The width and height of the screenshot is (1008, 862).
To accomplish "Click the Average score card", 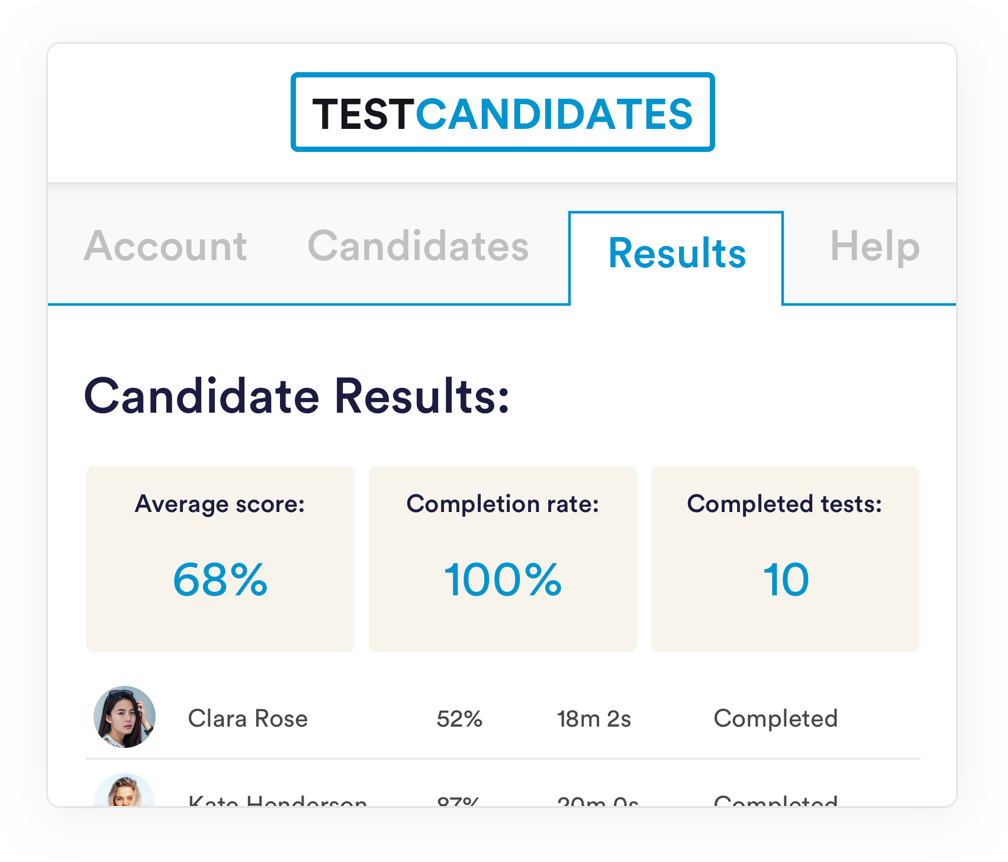I will 220,559.
